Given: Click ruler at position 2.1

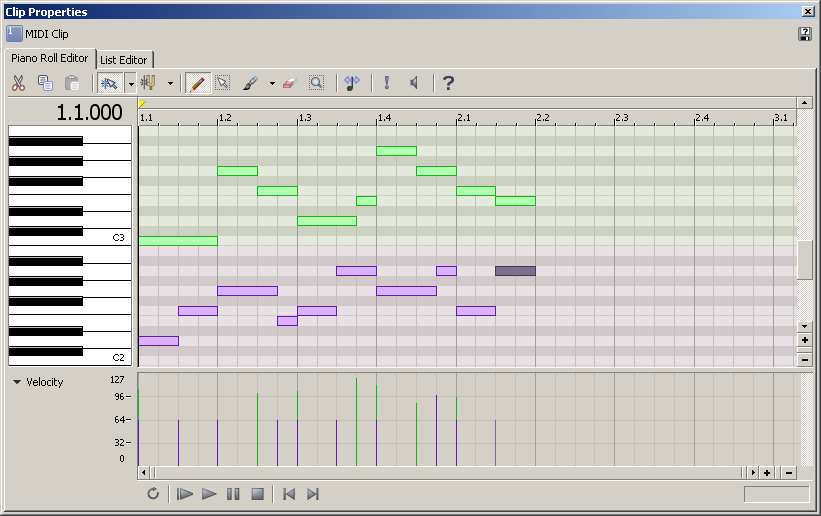Looking at the screenshot, I should [x=463, y=118].
